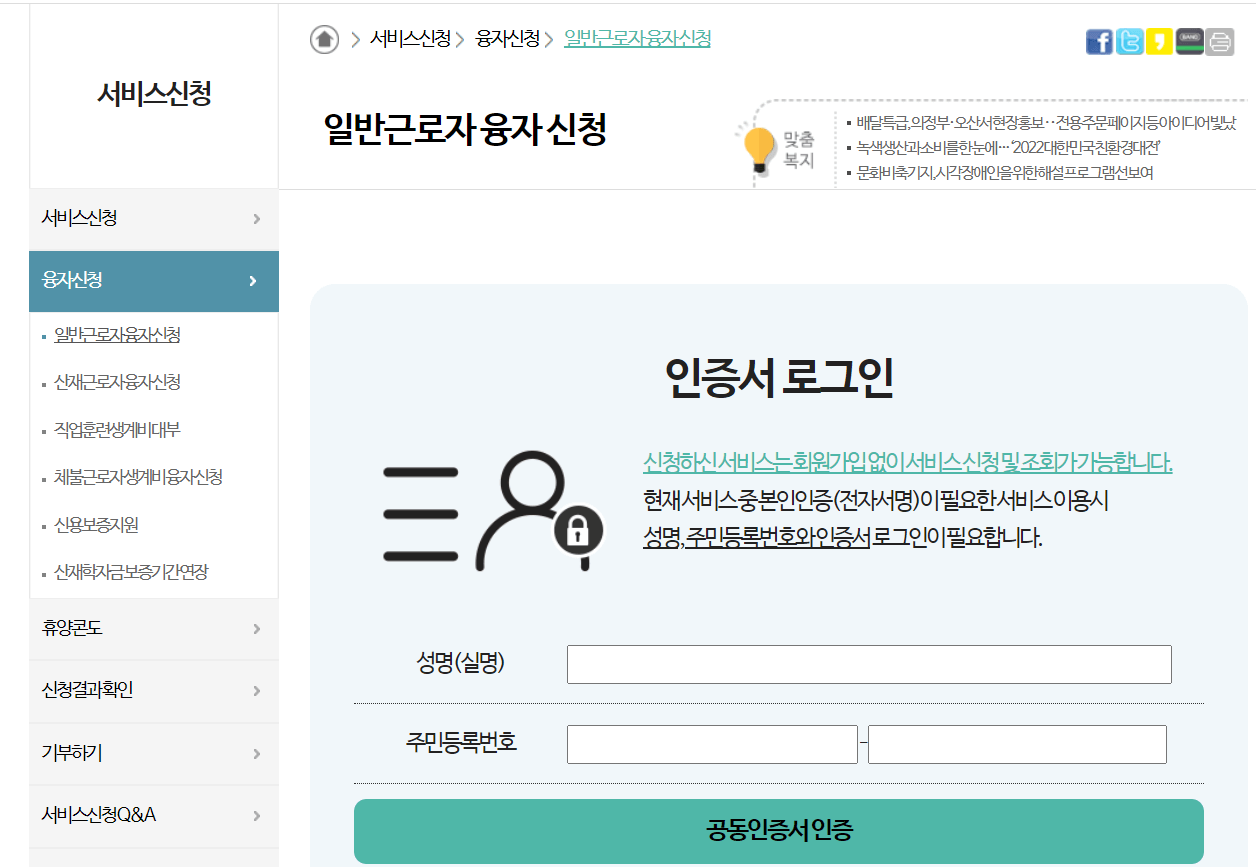This screenshot has width=1256, height=867.
Task: Share the page on Facebook
Action: [1098, 41]
